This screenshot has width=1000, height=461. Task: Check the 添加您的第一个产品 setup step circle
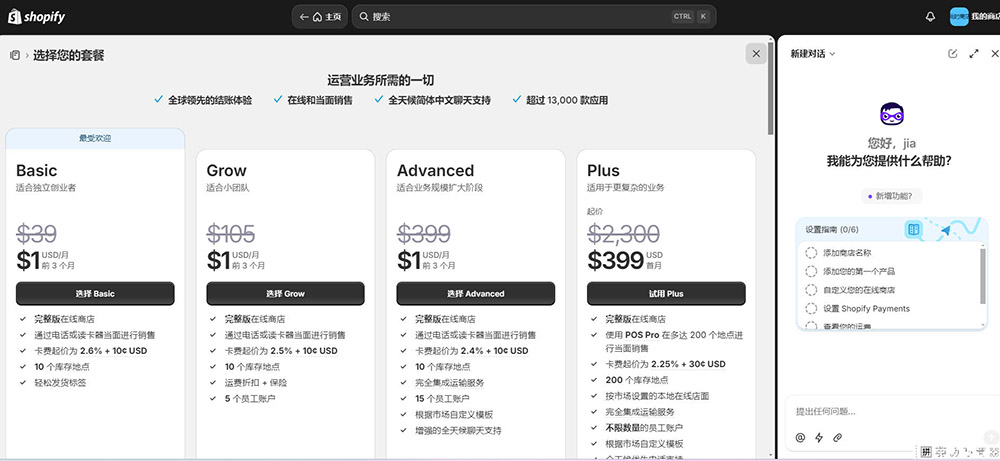811,271
